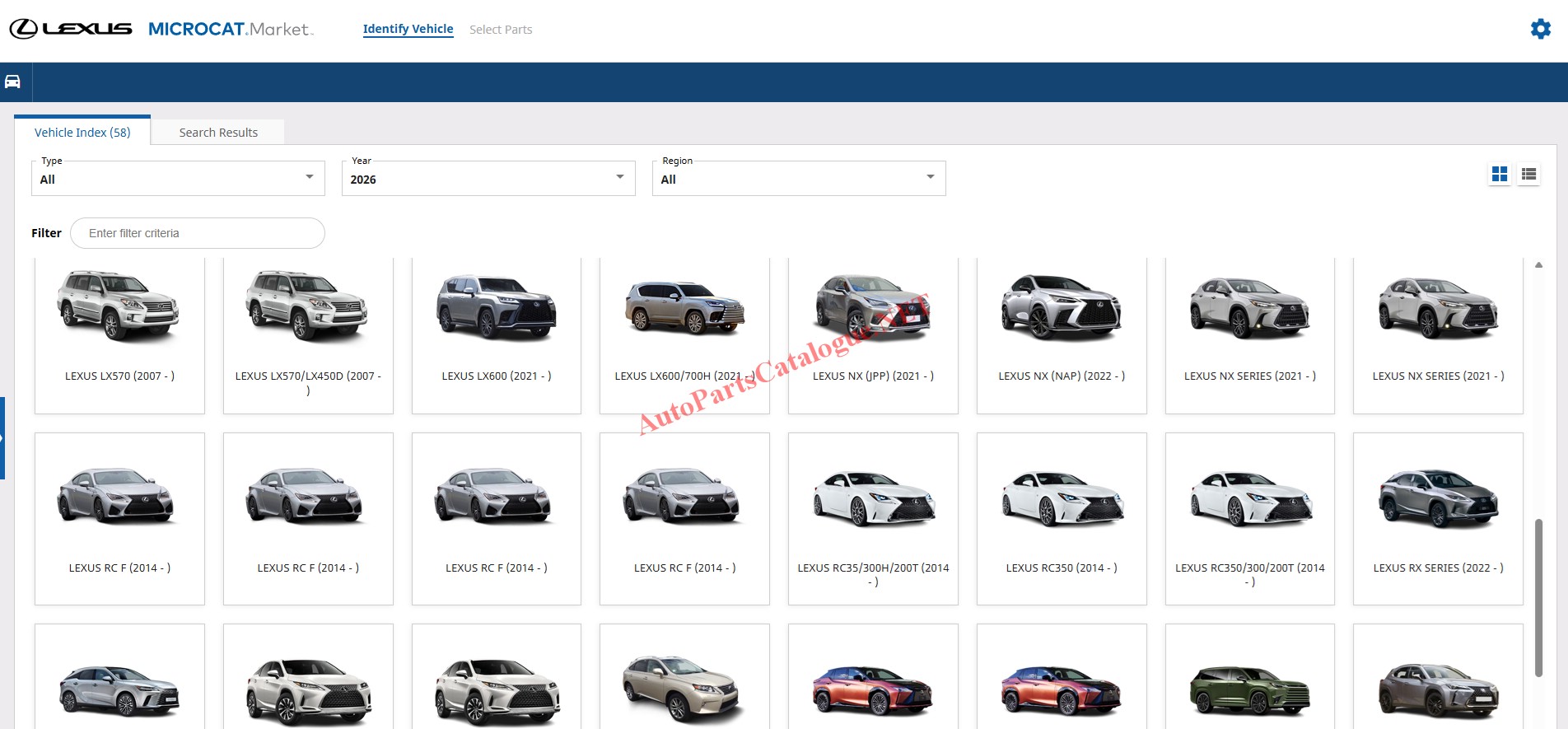Open the Year dropdown showing 2026
This screenshot has height=729, width=1568.
(488, 178)
